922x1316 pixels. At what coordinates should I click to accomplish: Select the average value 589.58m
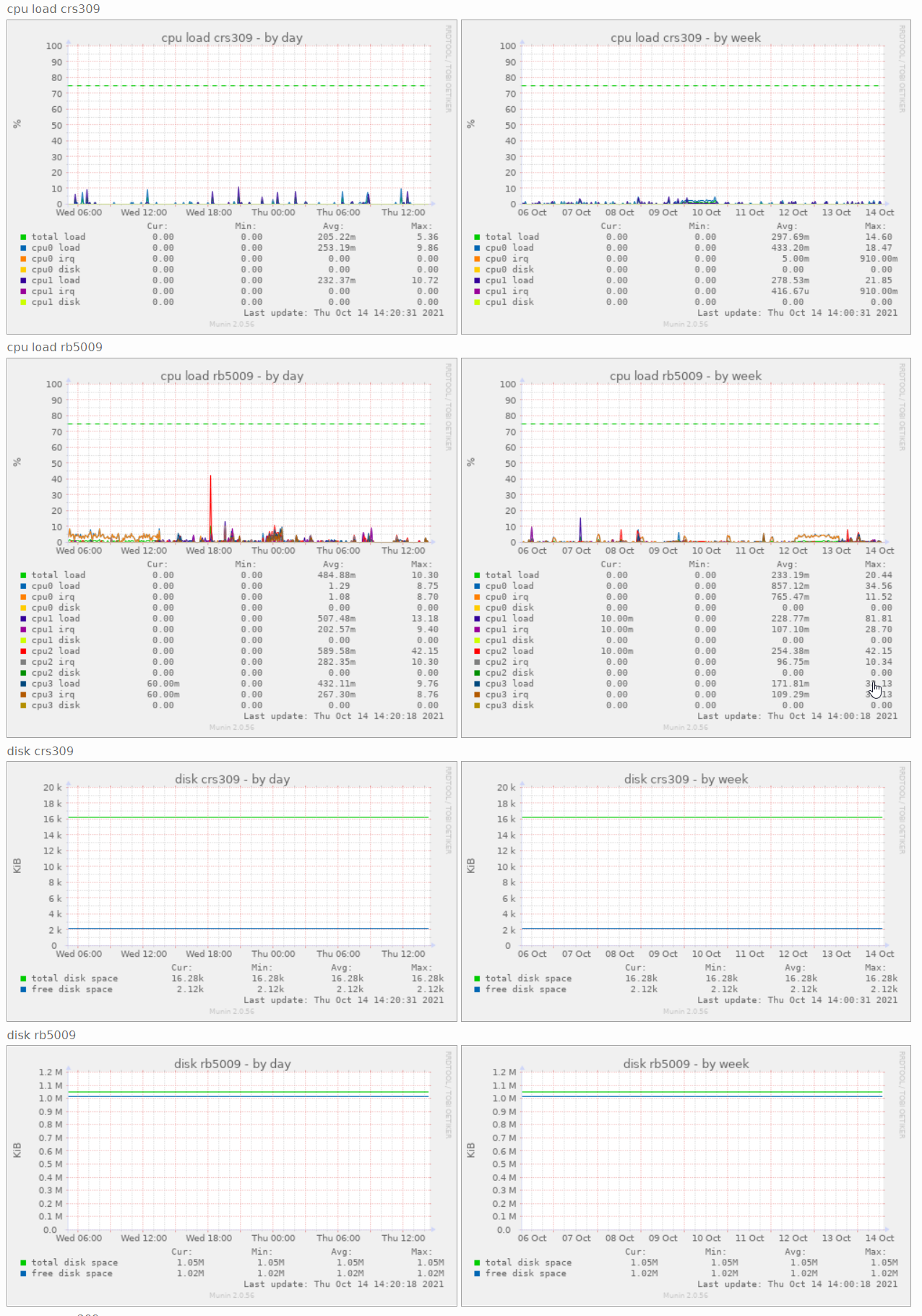(336, 651)
